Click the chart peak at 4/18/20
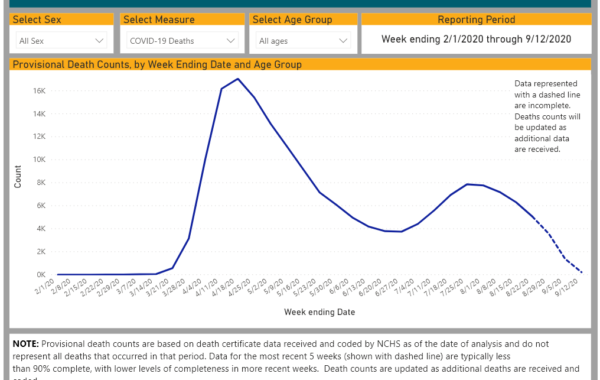Screen dimensions: 600x380 point(238,79)
